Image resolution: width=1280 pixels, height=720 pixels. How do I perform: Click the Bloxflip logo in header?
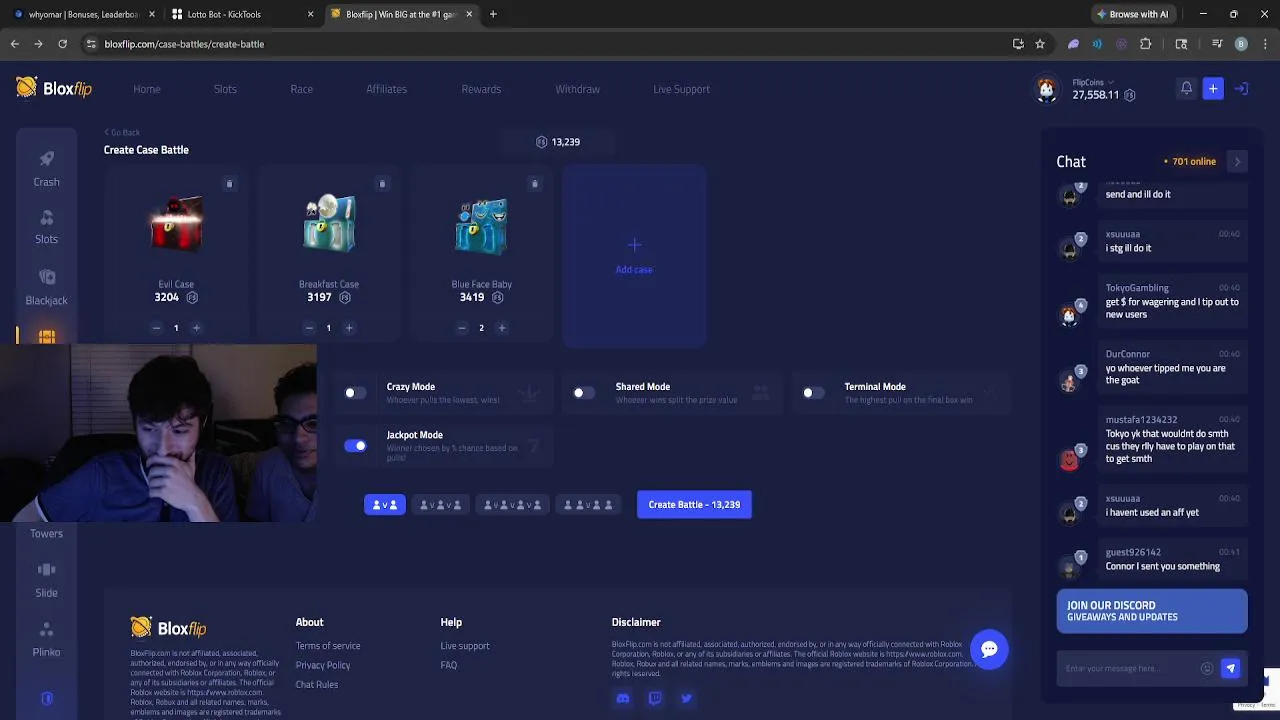[x=54, y=88]
